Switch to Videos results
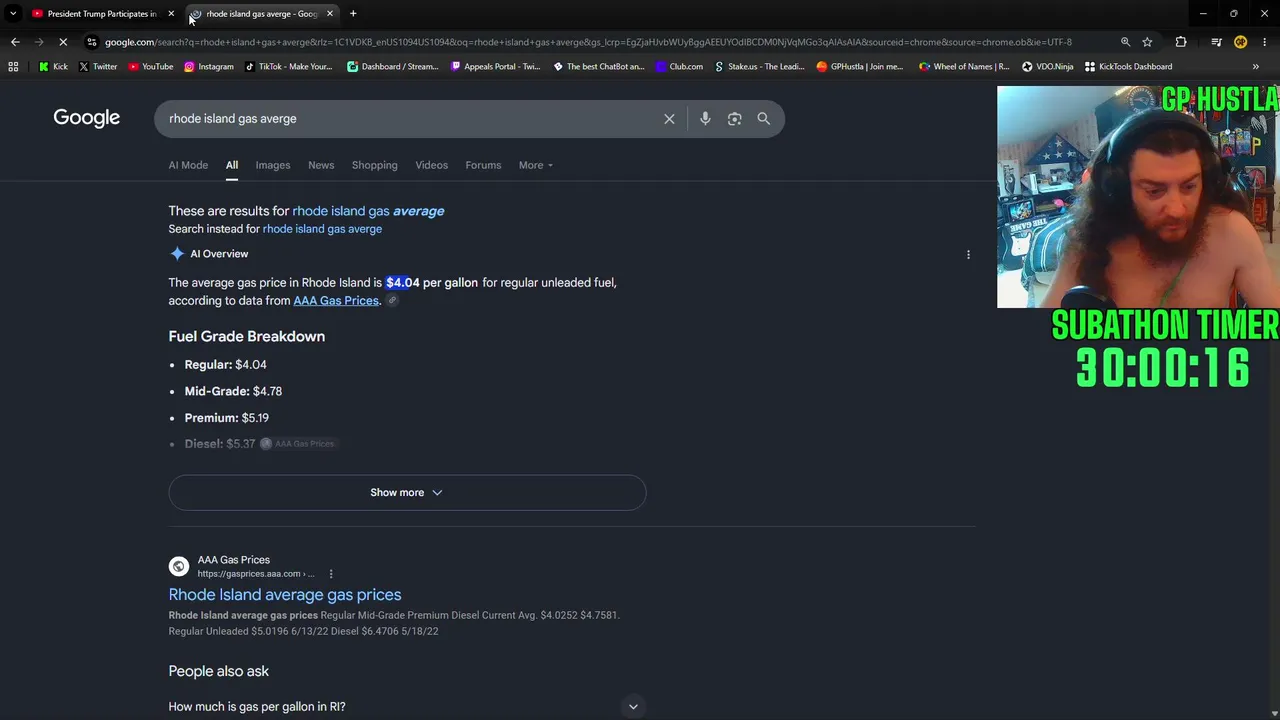 tap(432, 165)
